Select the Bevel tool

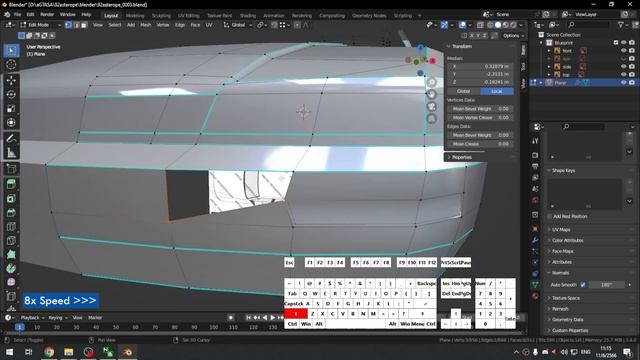11,212
